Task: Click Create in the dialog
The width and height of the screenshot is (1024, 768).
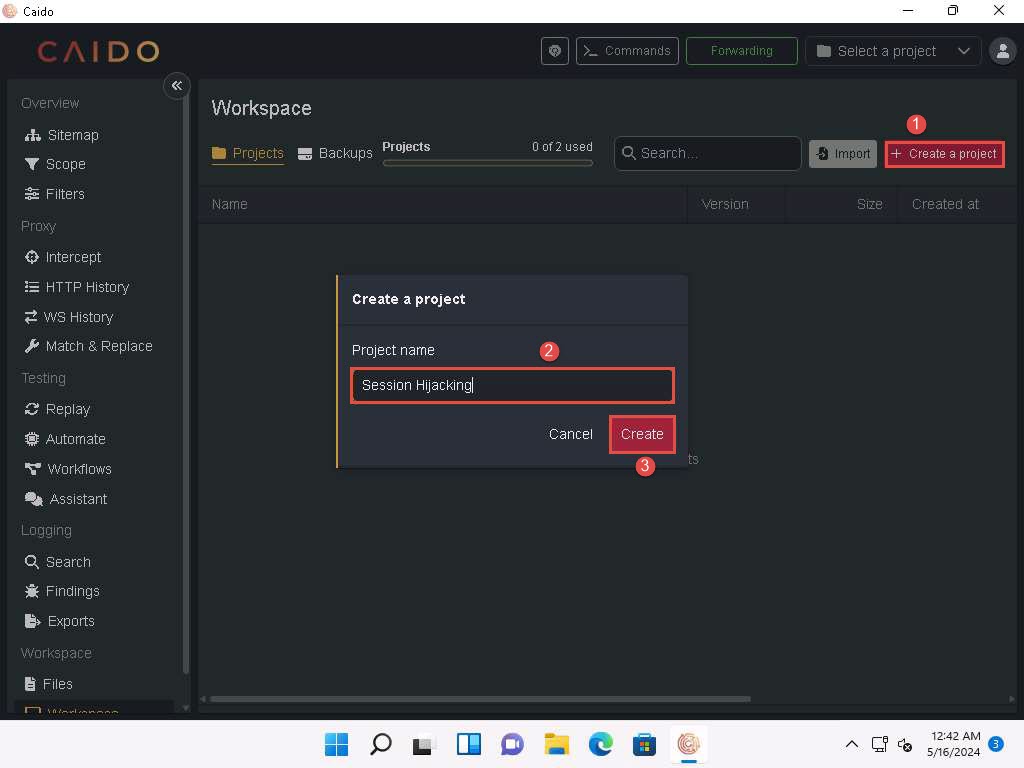Action: (x=642, y=434)
